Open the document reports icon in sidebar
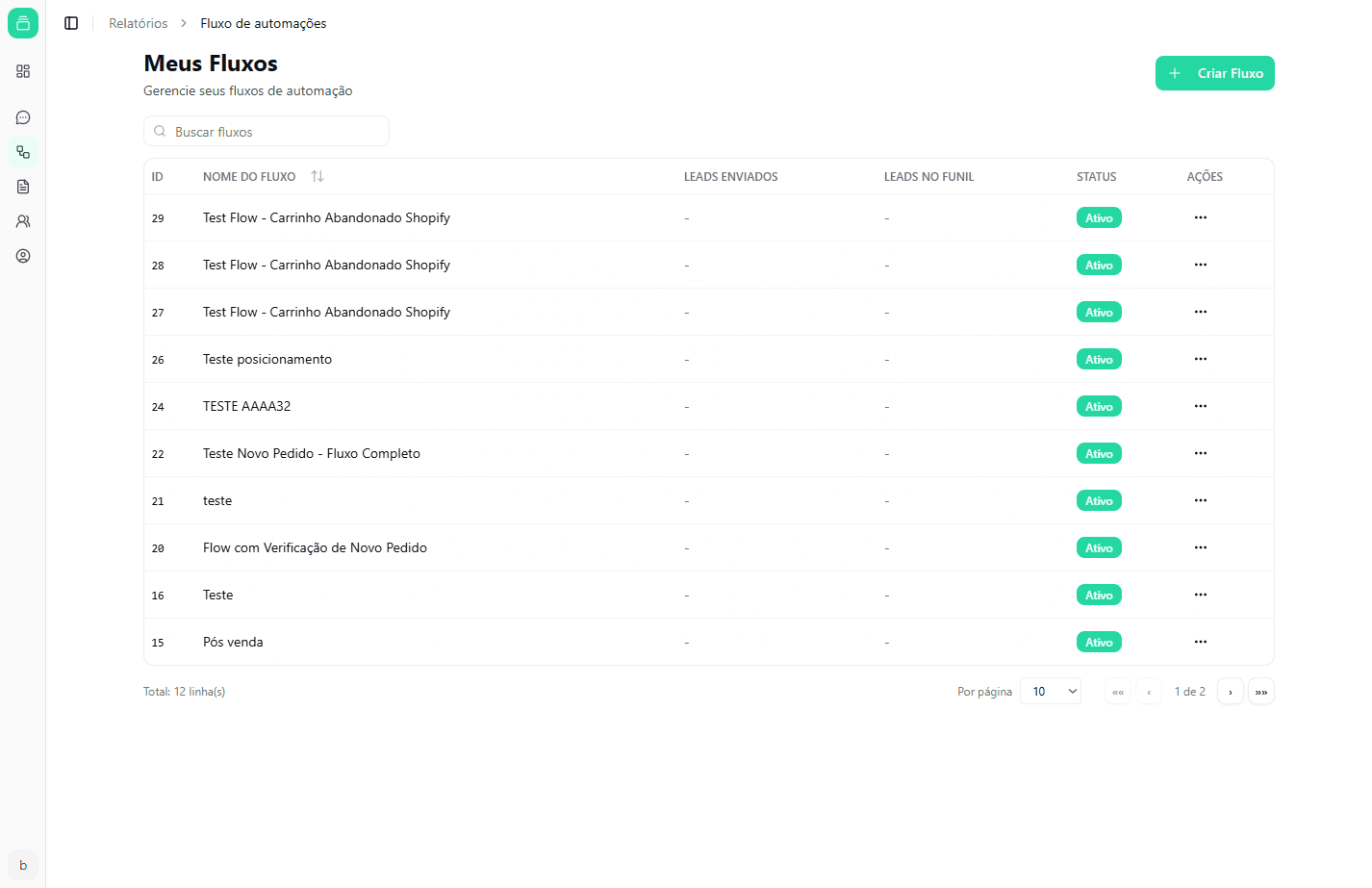This screenshot has width=1372, height=888. point(23,187)
